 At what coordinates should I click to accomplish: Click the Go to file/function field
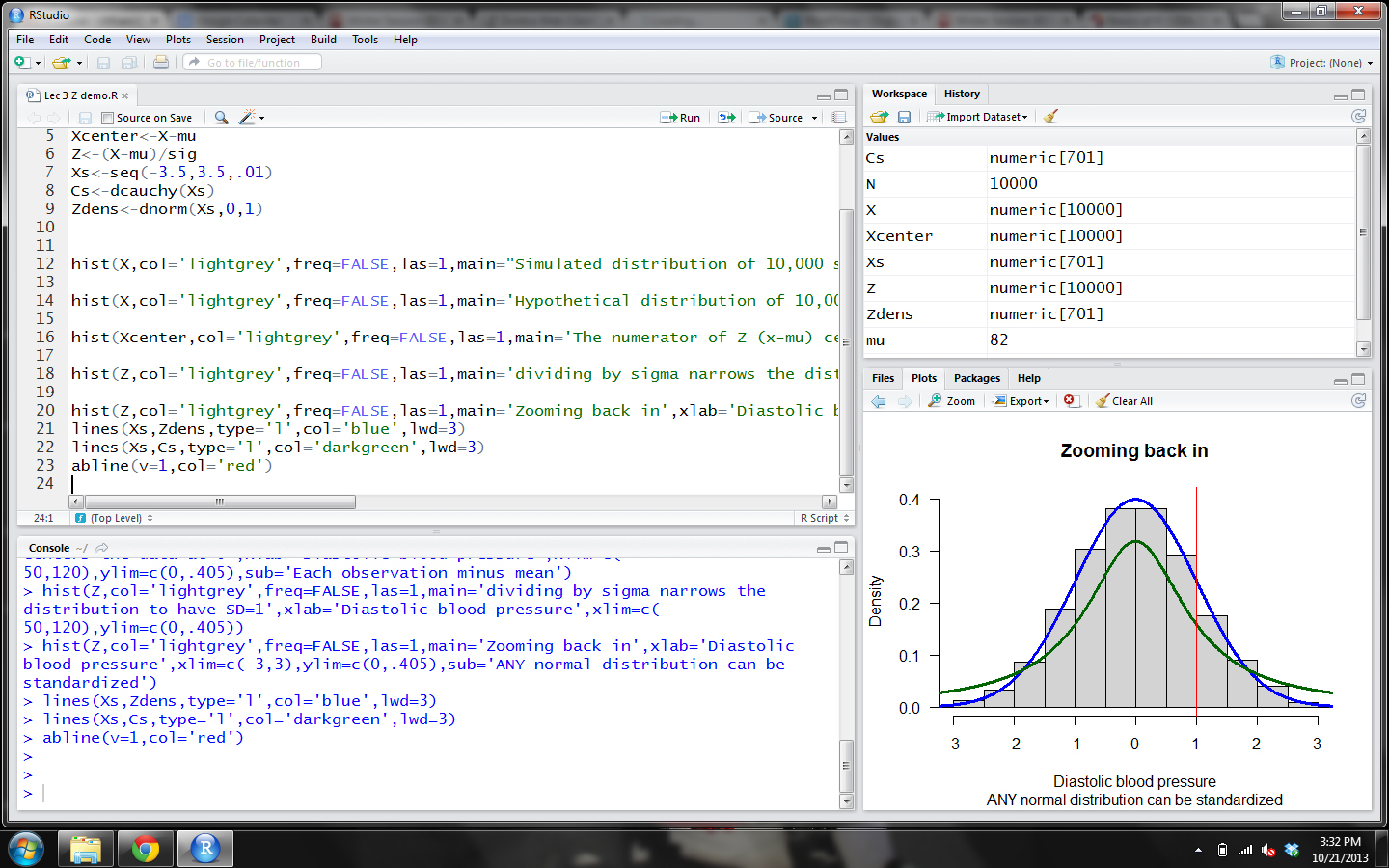coord(254,63)
